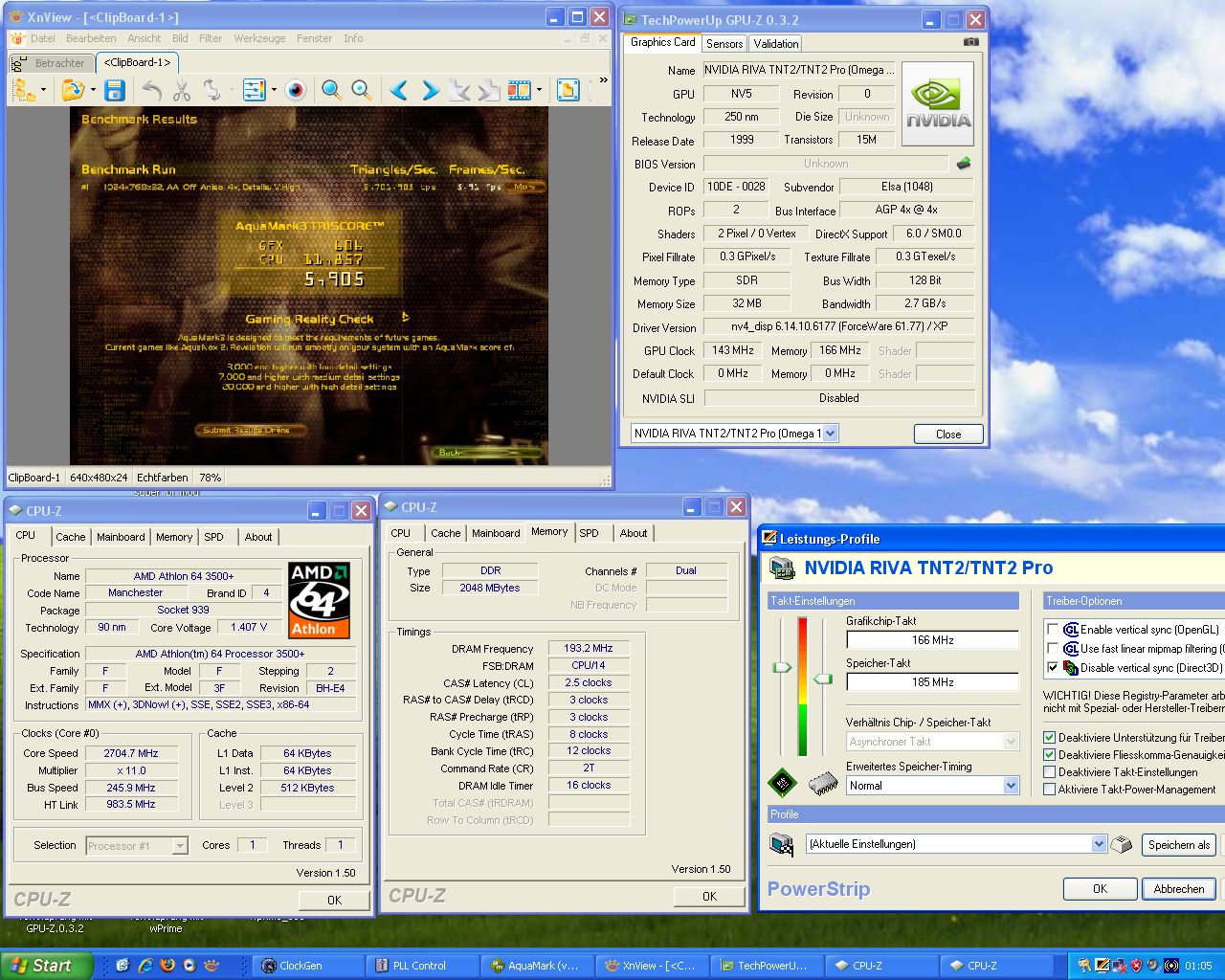Switch to the Betrachter tab in XnView

point(50,63)
